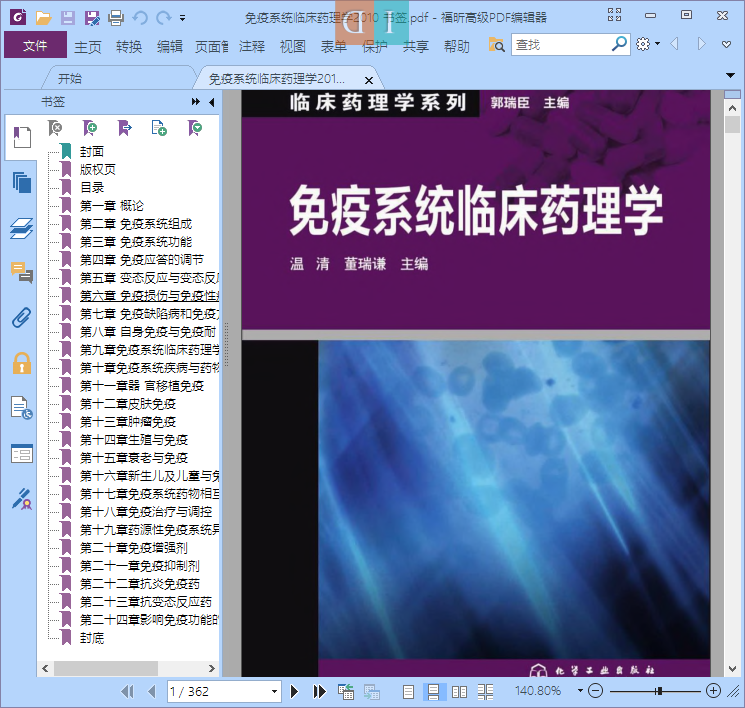This screenshot has width=745, height=708.
Task: Open the bookmark options dropdown icon
Action: pos(195,128)
